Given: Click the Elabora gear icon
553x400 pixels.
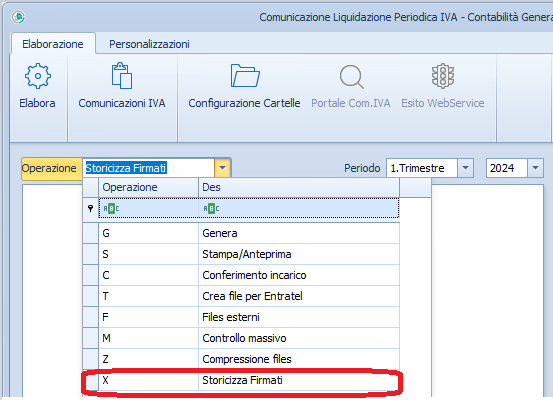Looking at the screenshot, I should click(38, 76).
